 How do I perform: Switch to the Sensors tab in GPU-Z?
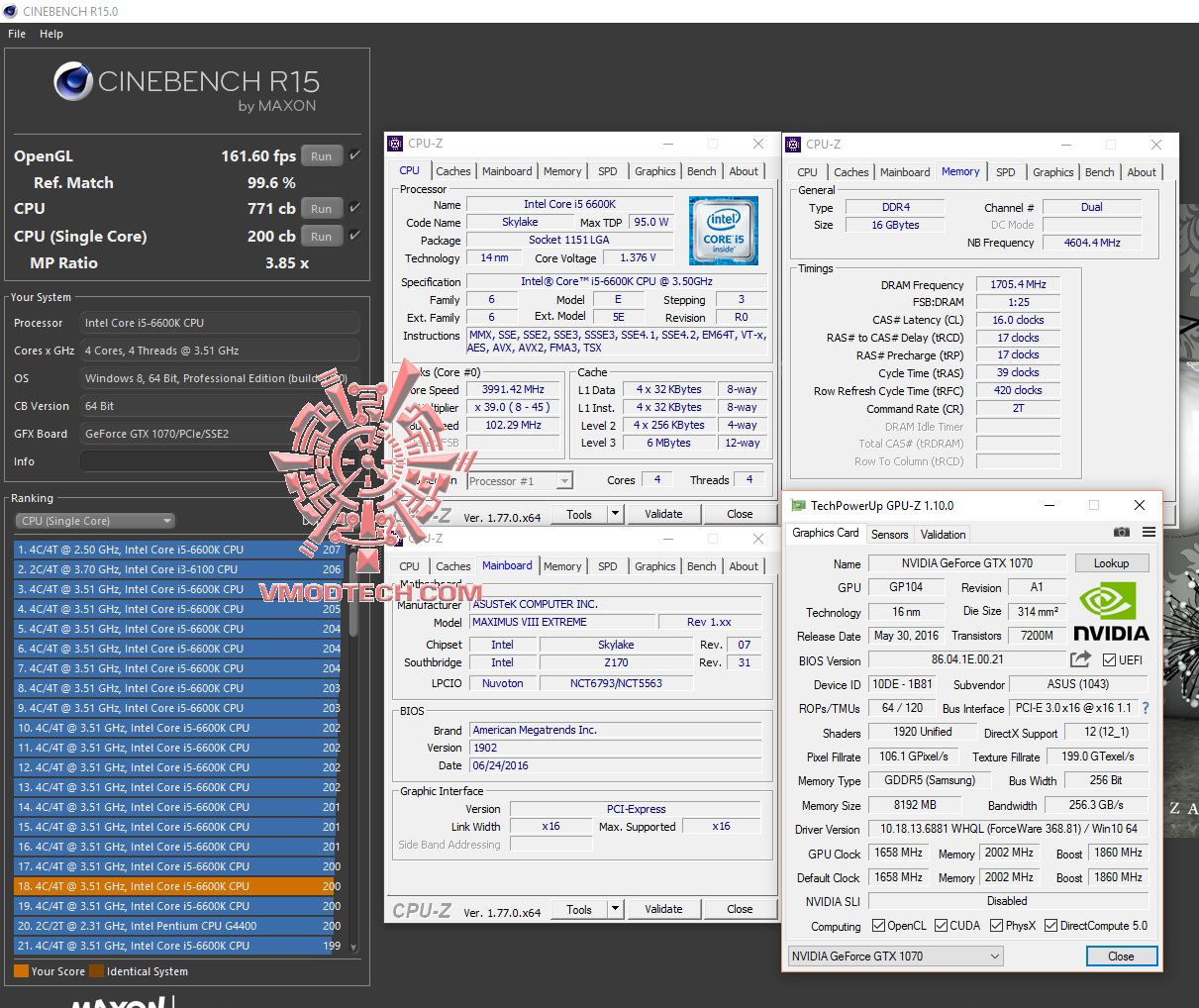click(889, 534)
